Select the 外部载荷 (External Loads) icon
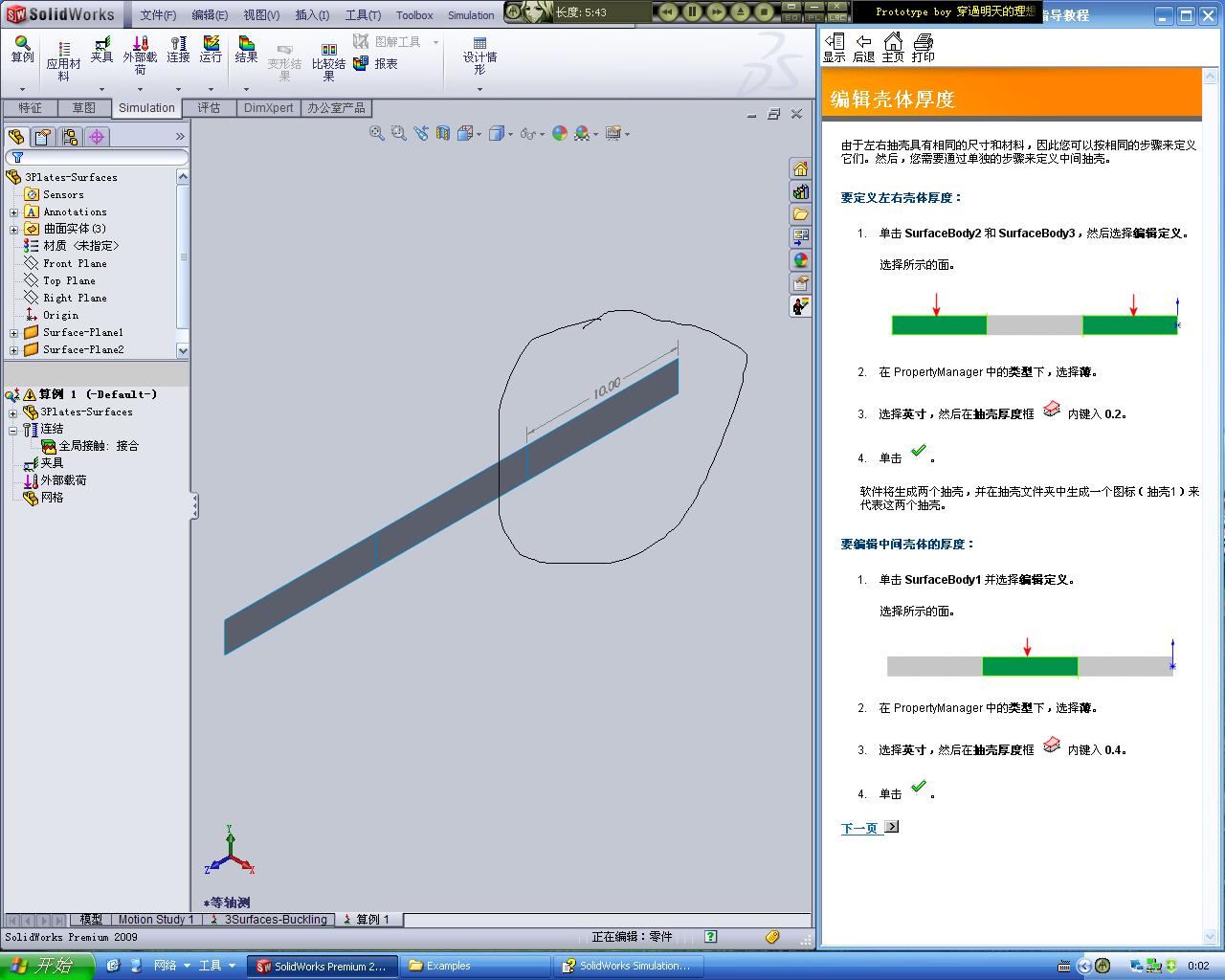1225x980 pixels. [140, 56]
